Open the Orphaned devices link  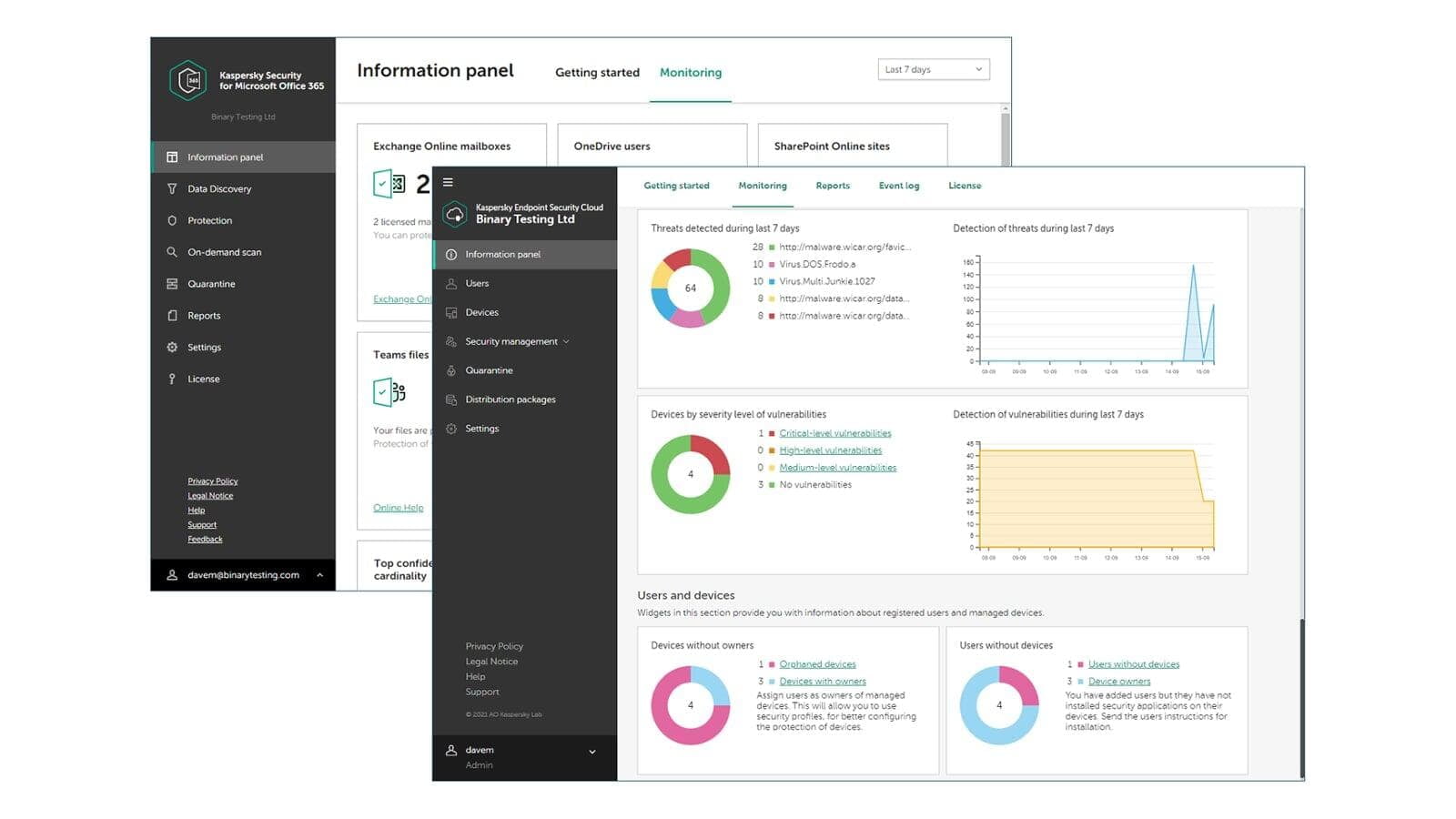(817, 664)
